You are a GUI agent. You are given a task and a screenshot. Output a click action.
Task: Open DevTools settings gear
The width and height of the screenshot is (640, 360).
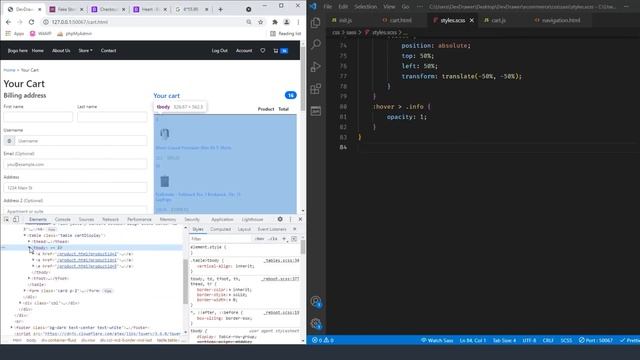280,219
